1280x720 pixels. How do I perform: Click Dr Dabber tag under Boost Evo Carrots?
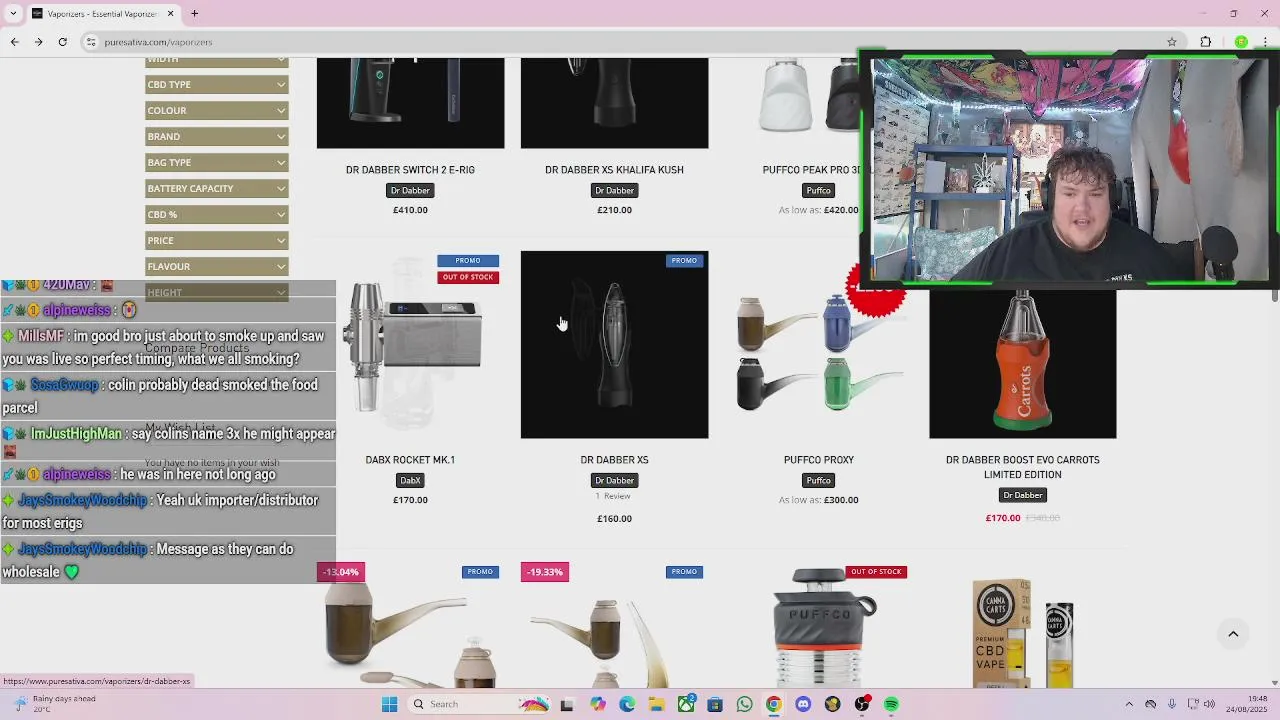click(x=1022, y=495)
